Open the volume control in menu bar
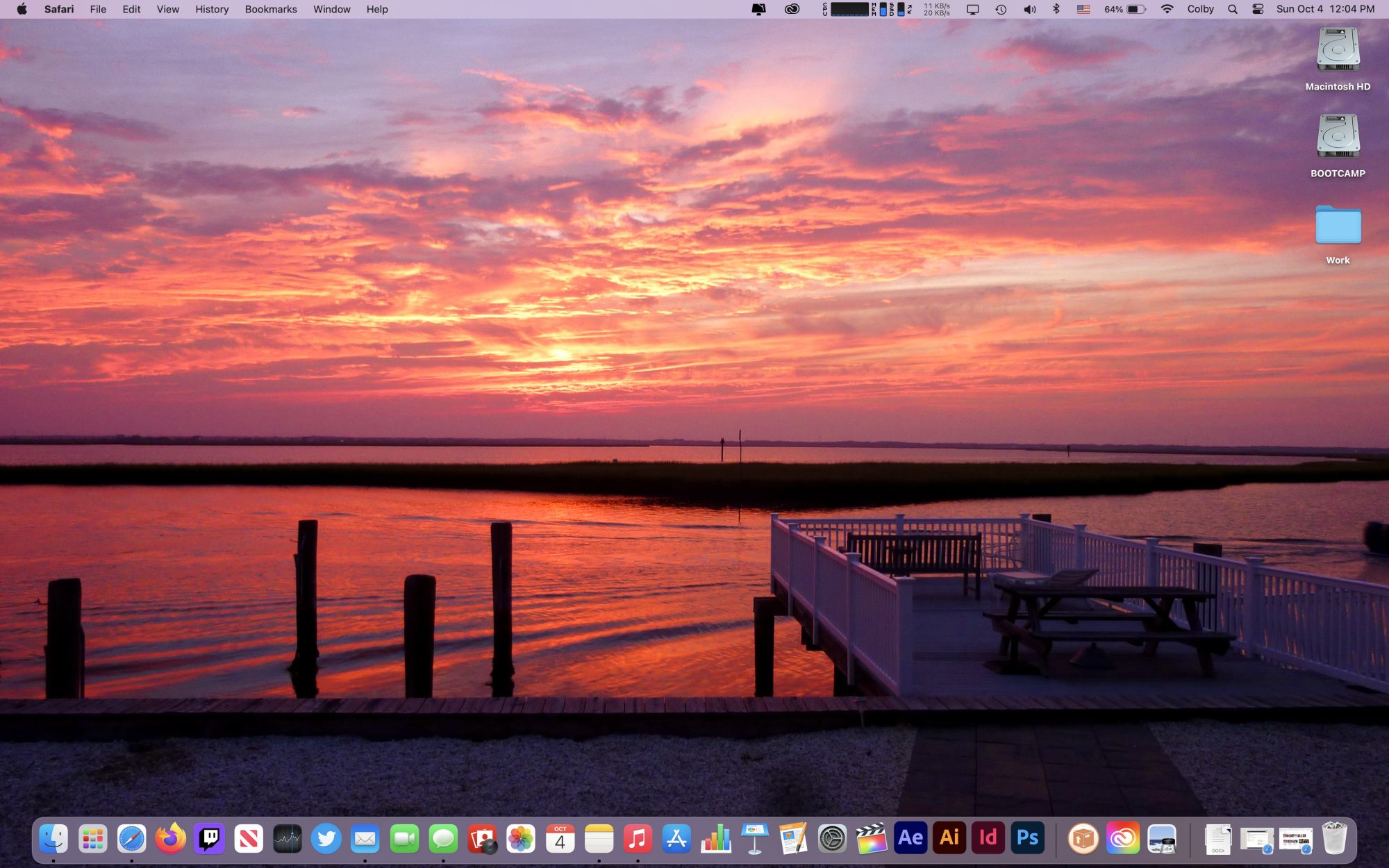Screen dimensions: 1389x868 1029,9
